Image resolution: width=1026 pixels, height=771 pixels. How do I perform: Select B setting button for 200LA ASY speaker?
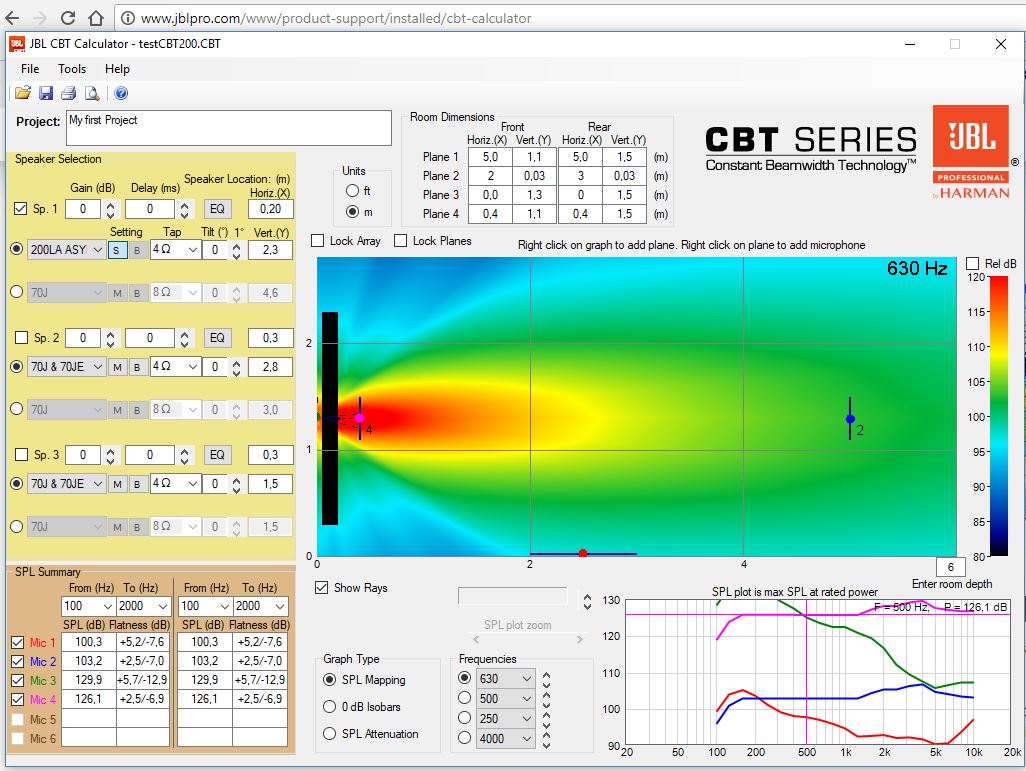coord(137,250)
